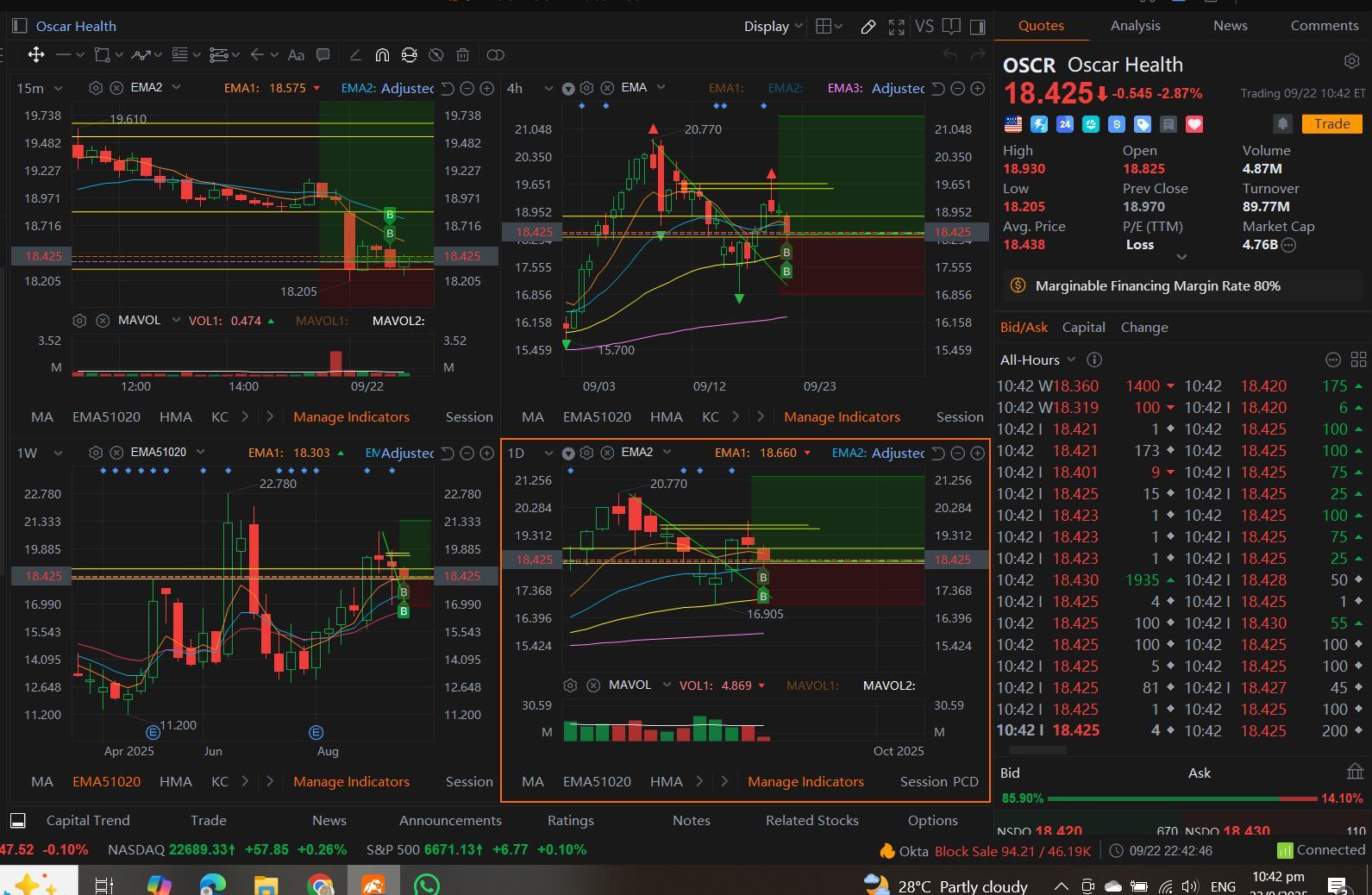Expand the rectangle shape tool options

click(119, 55)
